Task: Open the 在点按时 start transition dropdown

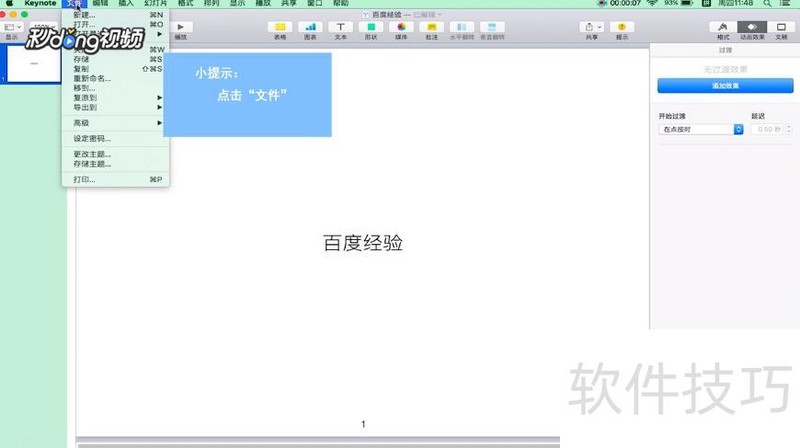Action: click(x=701, y=130)
